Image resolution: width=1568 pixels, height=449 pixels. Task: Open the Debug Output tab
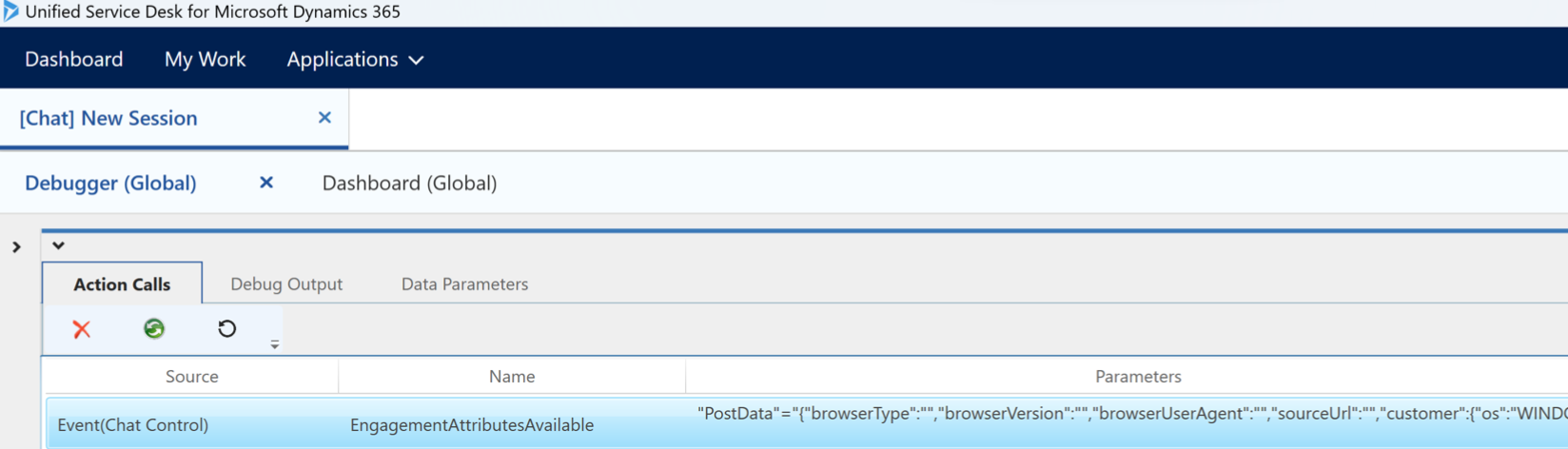click(x=286, y=283)
